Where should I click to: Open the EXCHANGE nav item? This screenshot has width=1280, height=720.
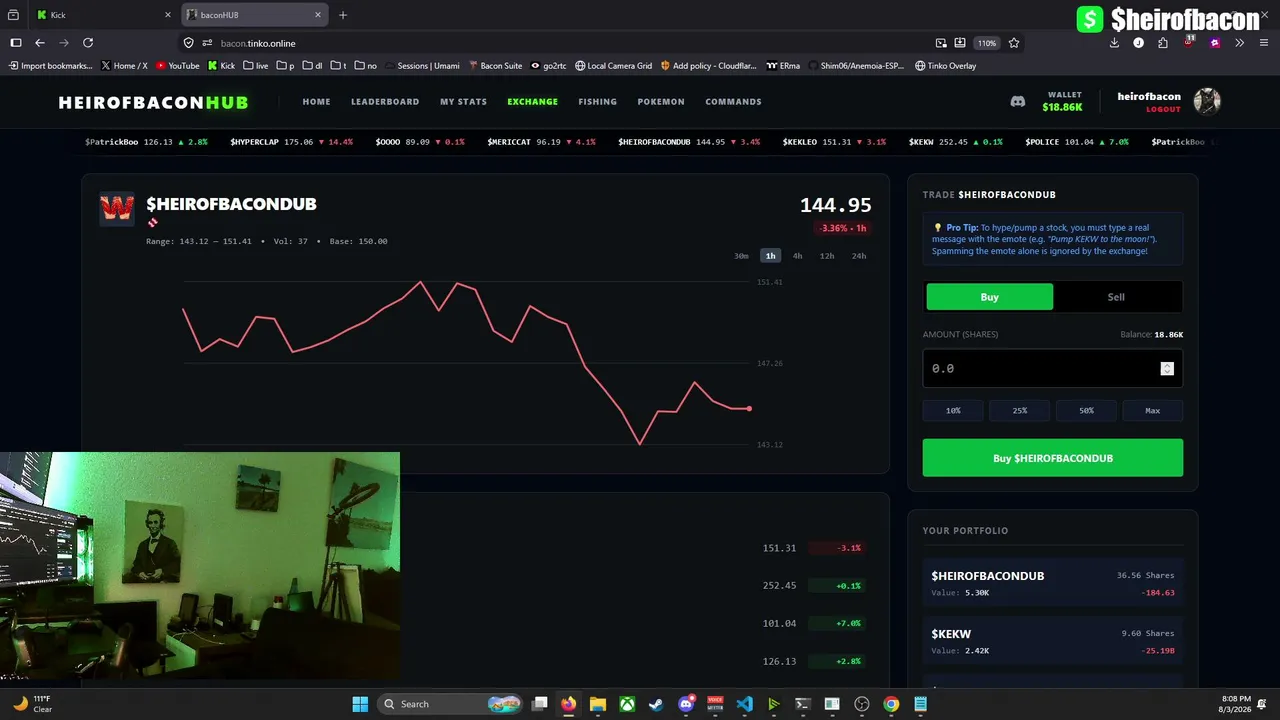tap(532, 102)
